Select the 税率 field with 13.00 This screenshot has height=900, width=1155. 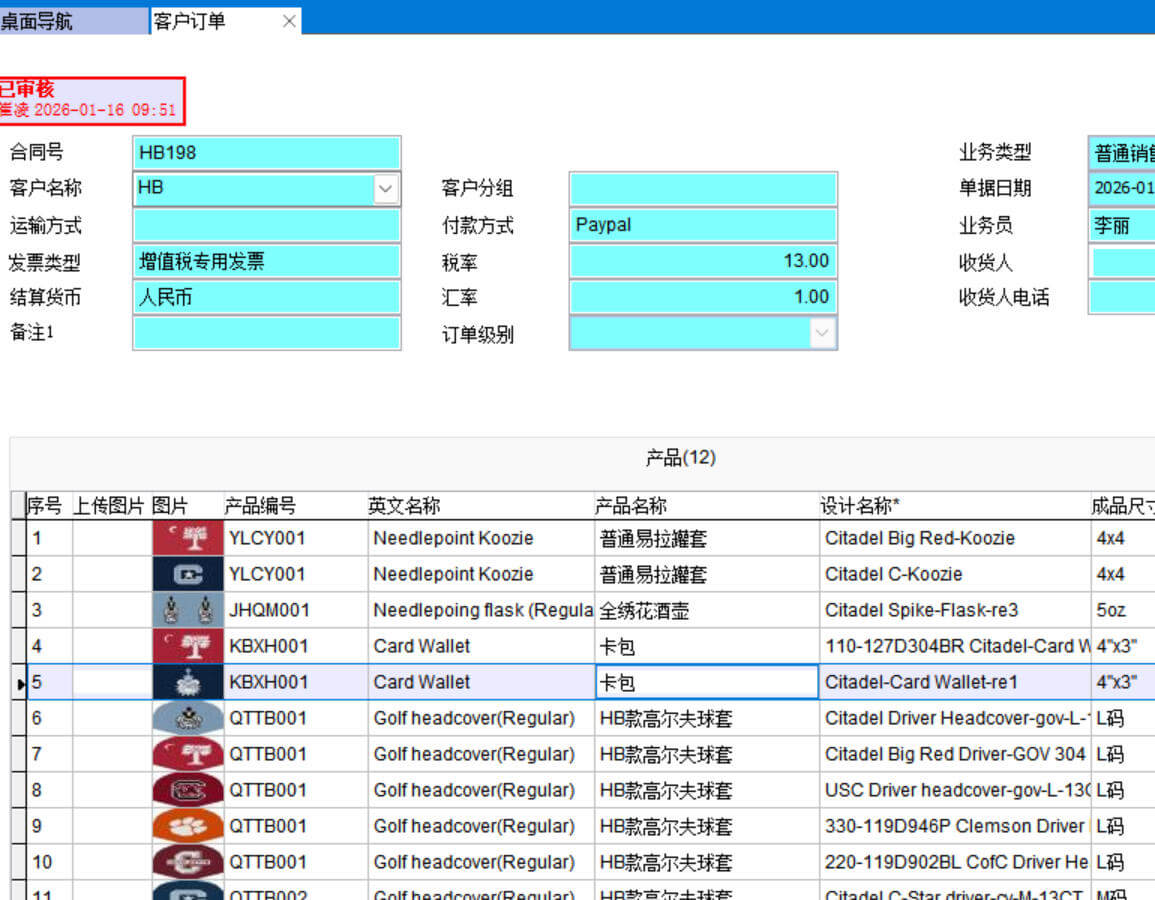coord(702,261)
